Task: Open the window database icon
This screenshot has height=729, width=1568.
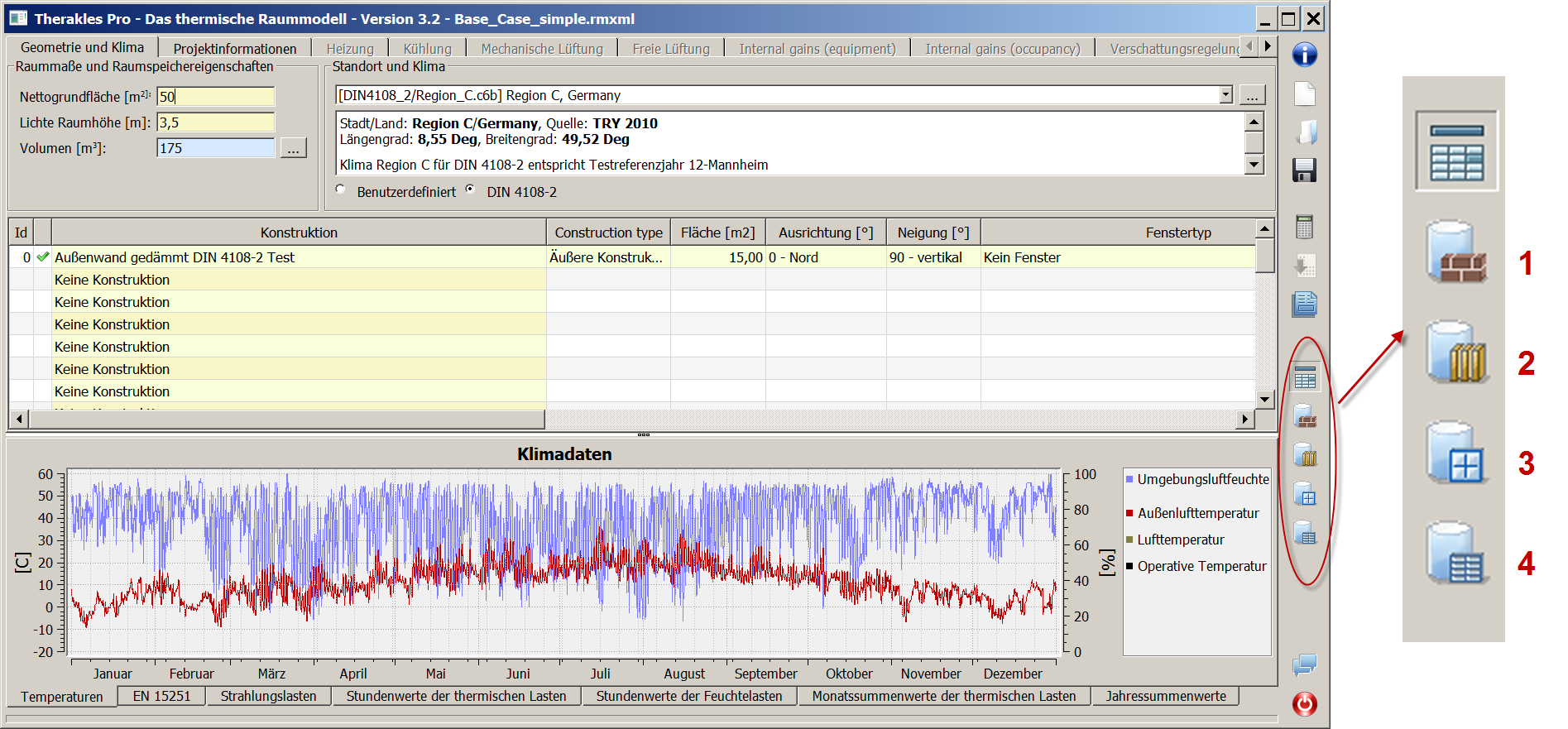Action: [1305, 493]
